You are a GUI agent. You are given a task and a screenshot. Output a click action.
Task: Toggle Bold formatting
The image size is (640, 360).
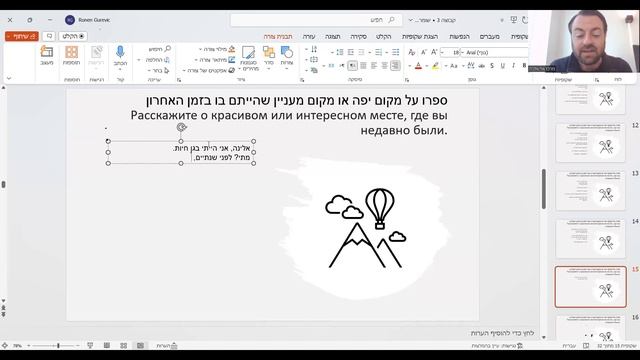click(524, 65)
